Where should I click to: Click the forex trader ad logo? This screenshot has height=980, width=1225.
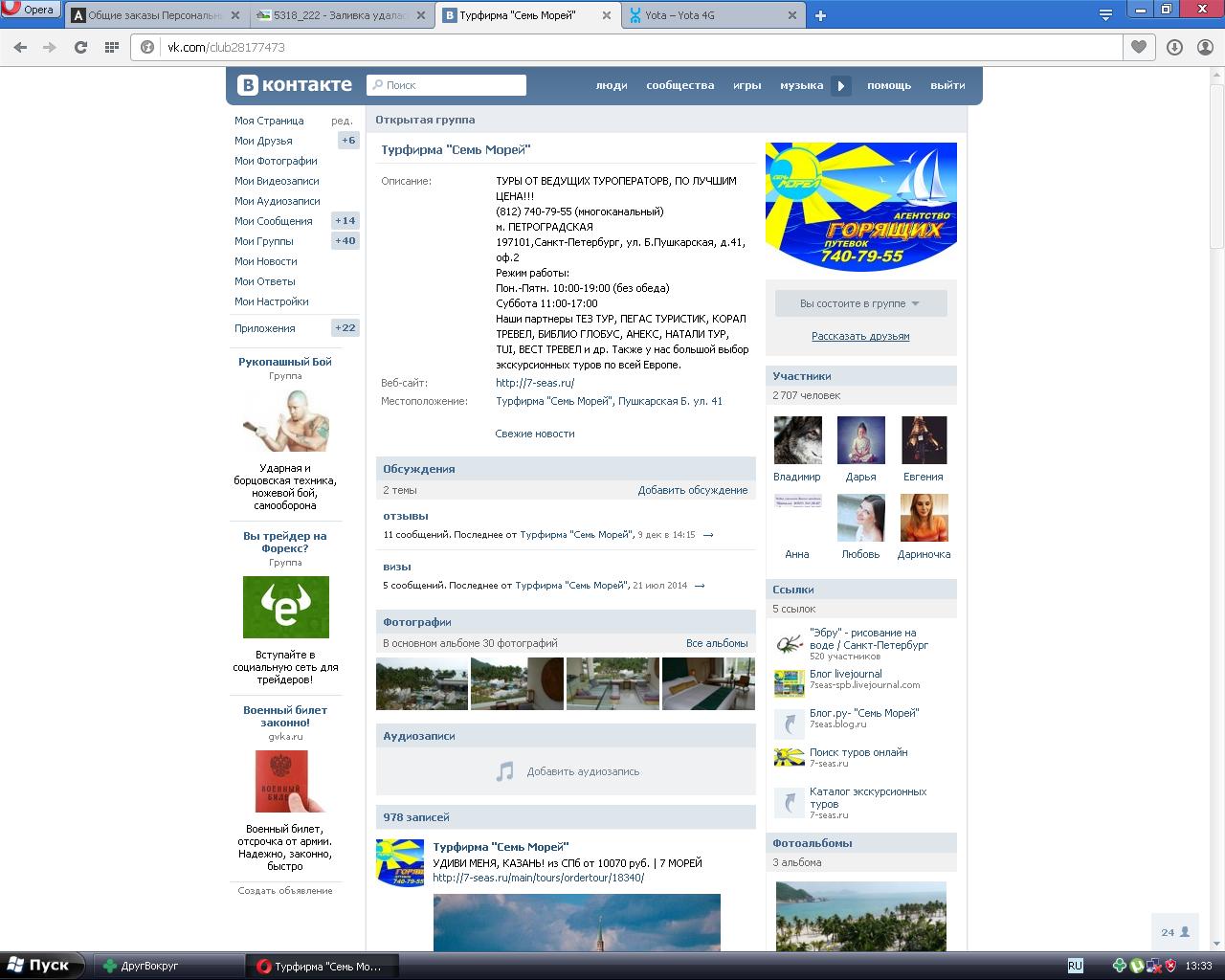286,607
